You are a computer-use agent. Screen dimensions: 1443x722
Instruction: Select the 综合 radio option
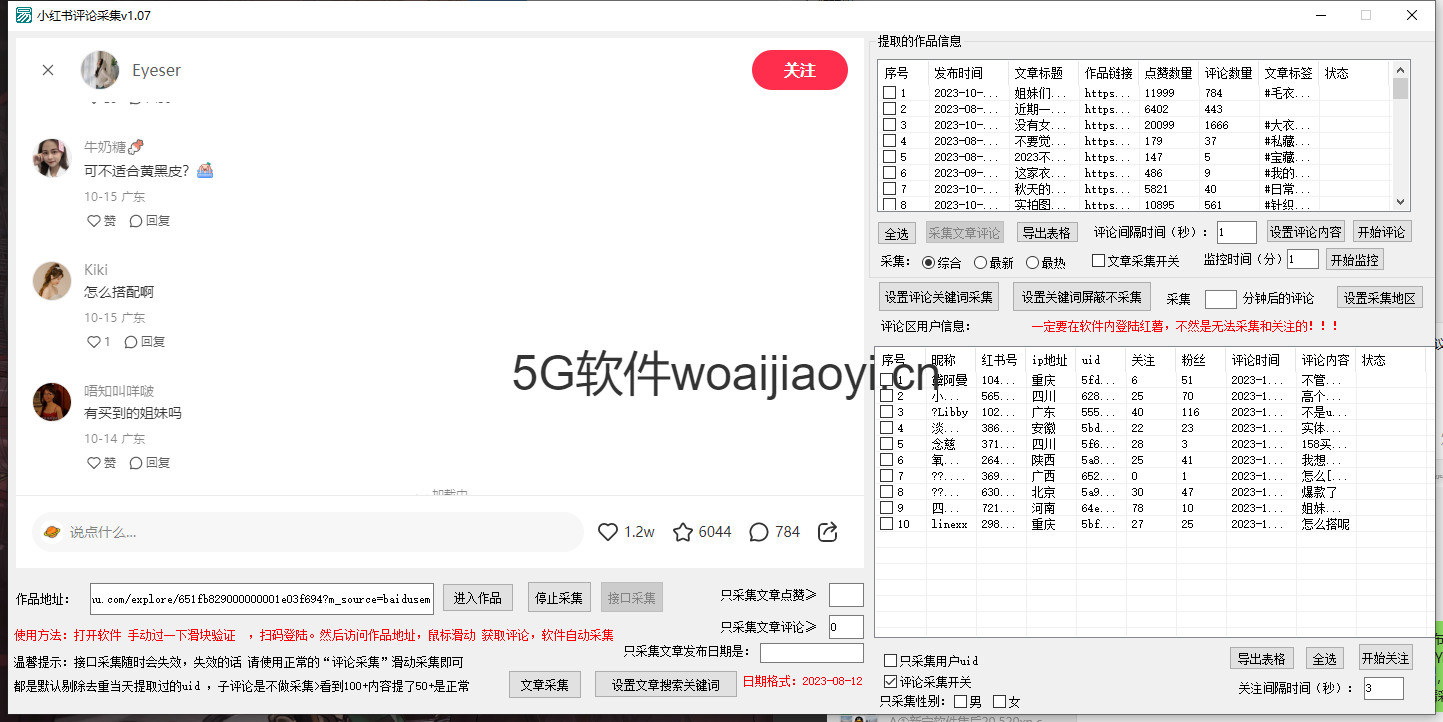click(929, 263)
